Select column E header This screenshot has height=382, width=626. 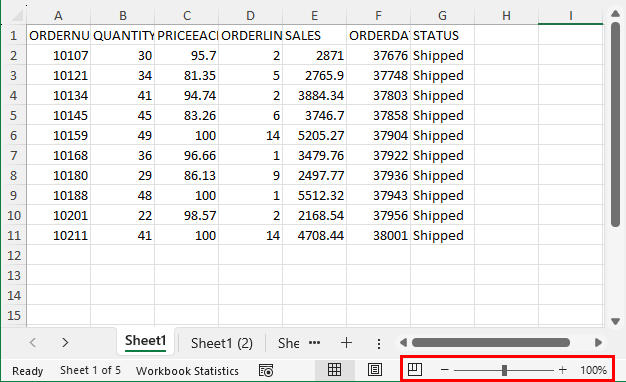tap(314, 16)
